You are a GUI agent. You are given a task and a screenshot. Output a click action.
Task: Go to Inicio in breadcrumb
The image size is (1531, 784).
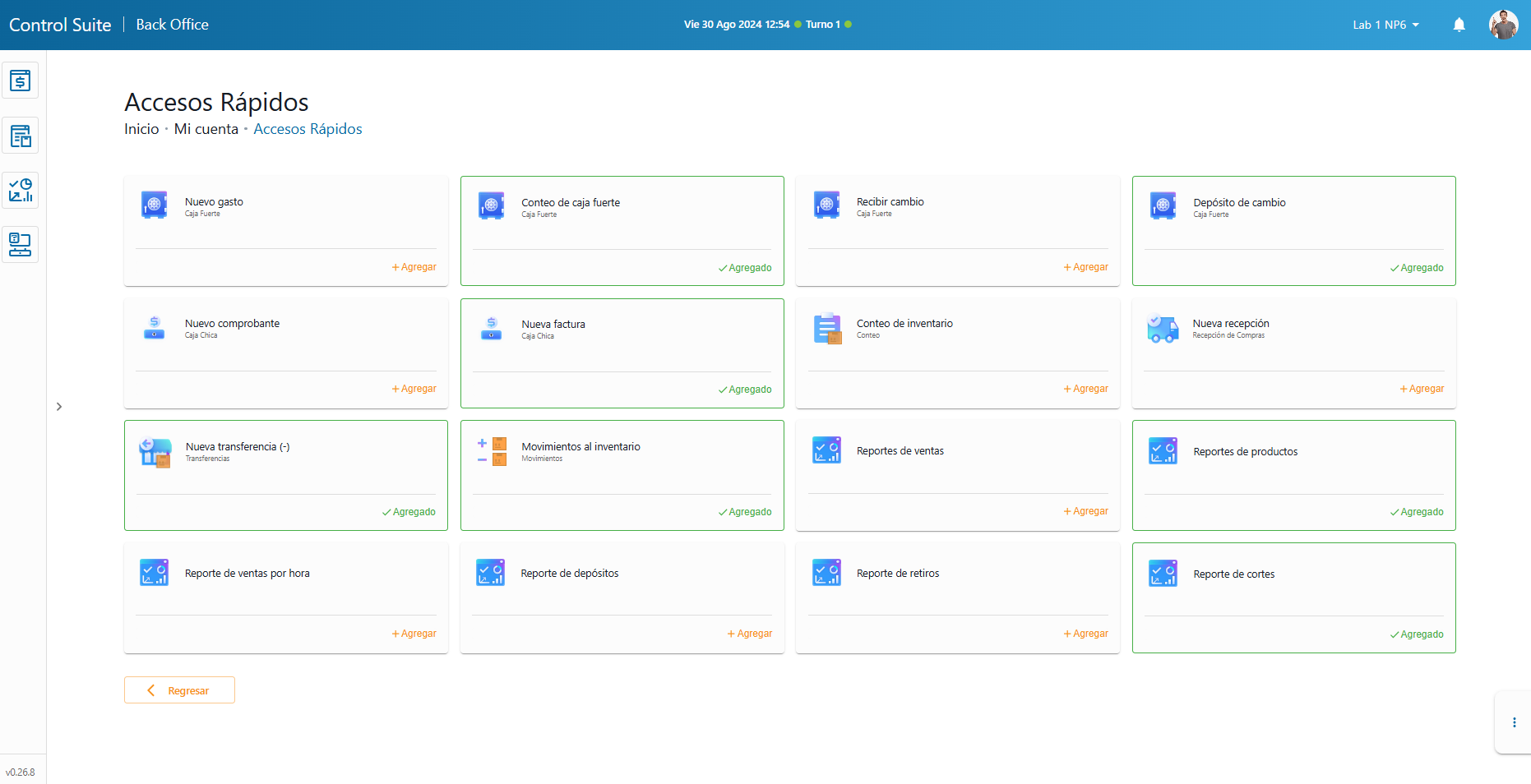141,129
